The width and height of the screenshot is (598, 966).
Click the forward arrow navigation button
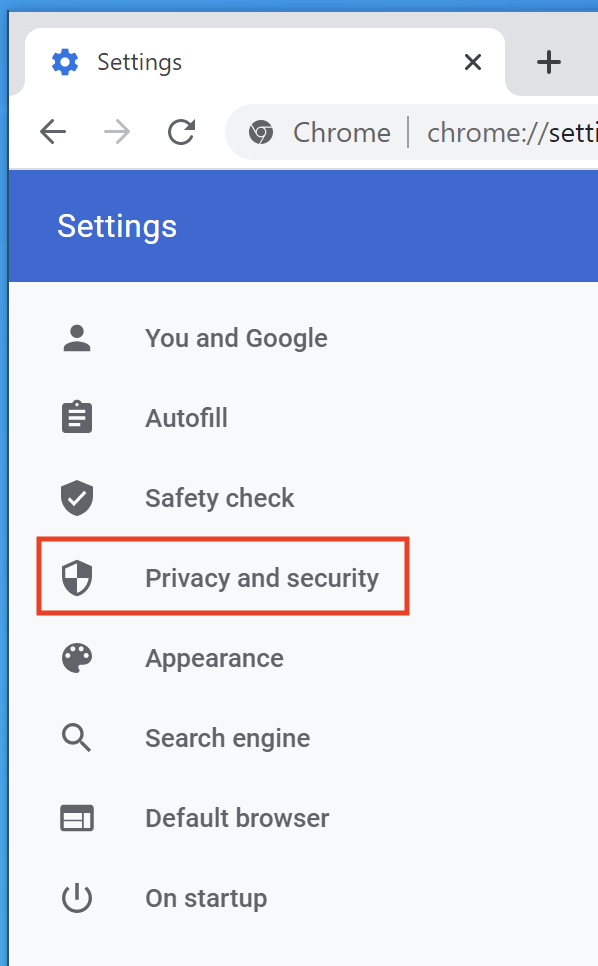[x=117, y=132]
